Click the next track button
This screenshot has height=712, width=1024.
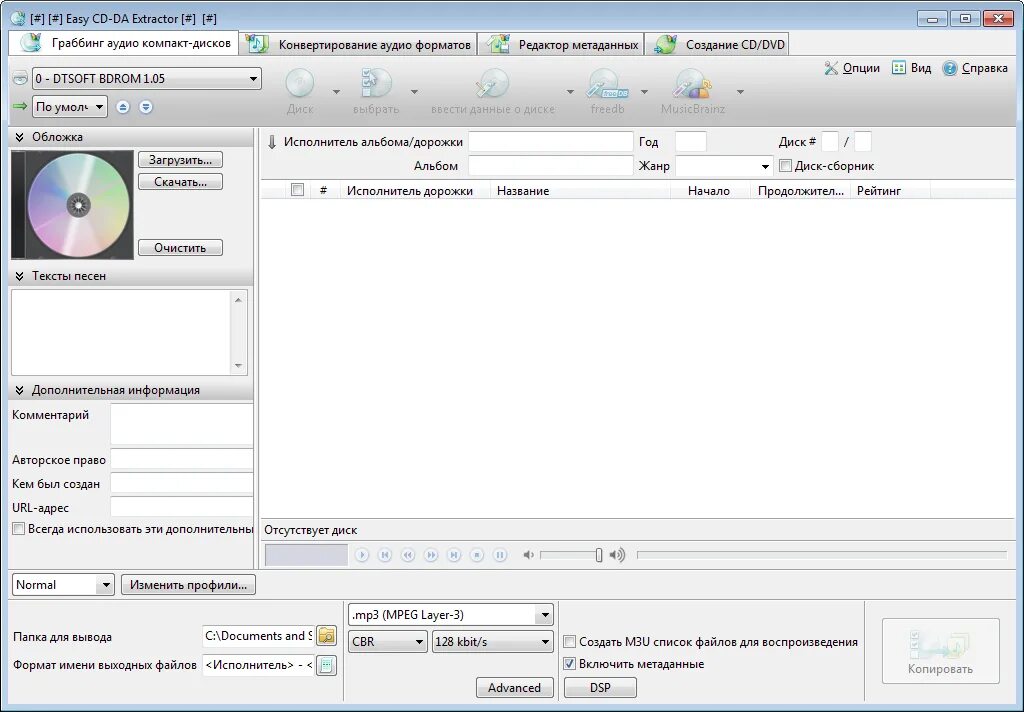454,555
